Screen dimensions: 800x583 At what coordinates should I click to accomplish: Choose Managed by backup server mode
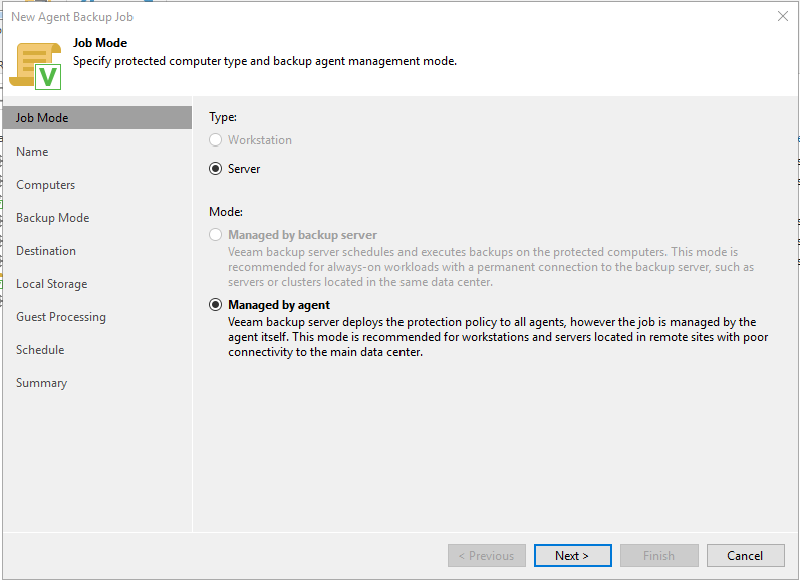click(x=215, y=235)
